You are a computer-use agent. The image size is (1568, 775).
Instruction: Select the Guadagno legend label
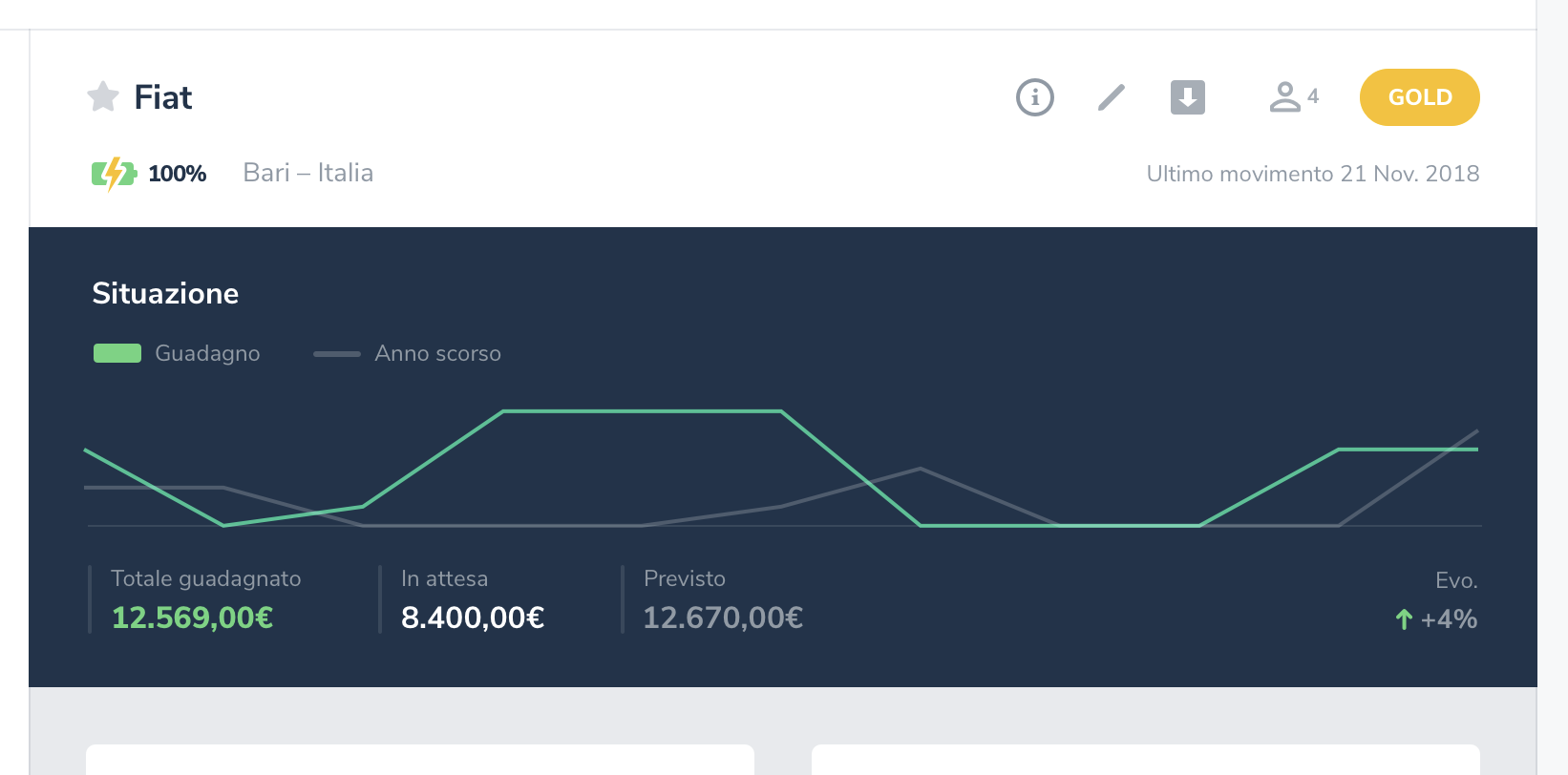[x=207, y=353]
